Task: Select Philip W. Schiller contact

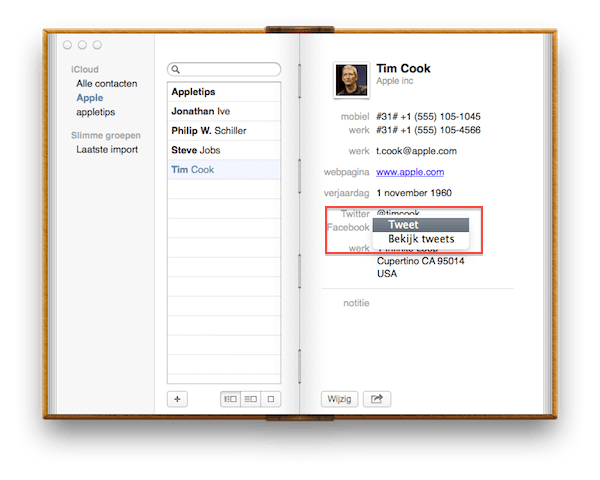Action: click(224, 131)
